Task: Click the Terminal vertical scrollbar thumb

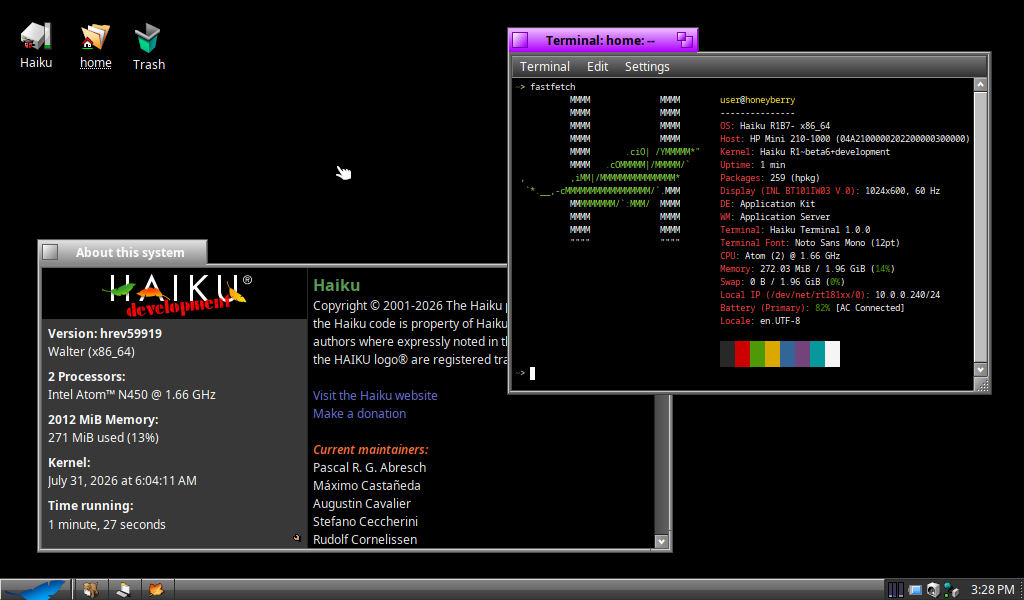Action: (x=980, y=227)
